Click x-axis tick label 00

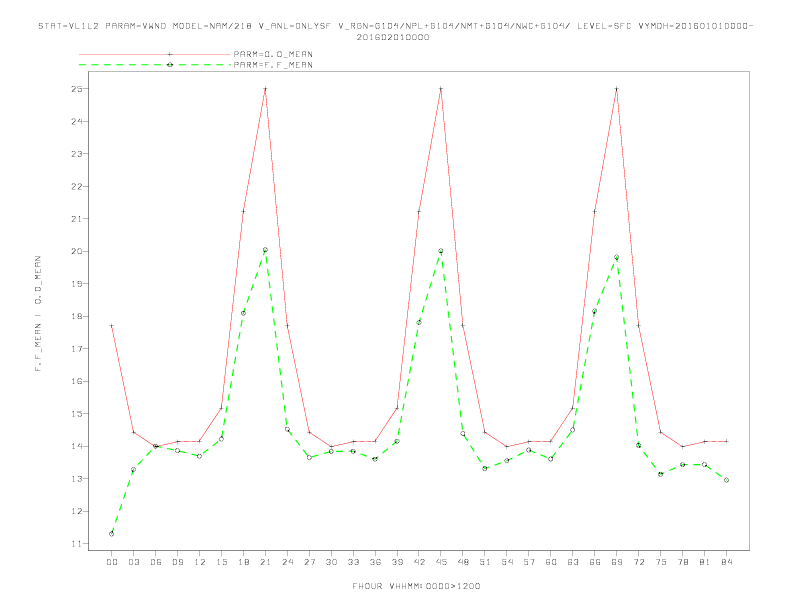[x=112, y=562]
